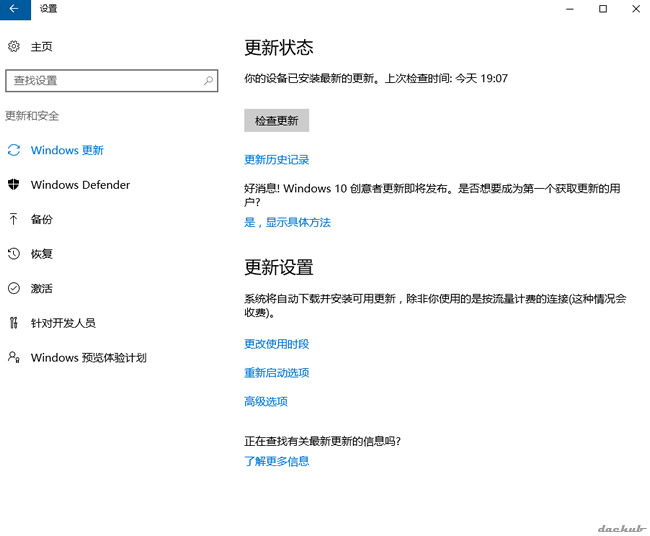Select the 激活 section
650x536 pixels.
click(x=41, y=288)
